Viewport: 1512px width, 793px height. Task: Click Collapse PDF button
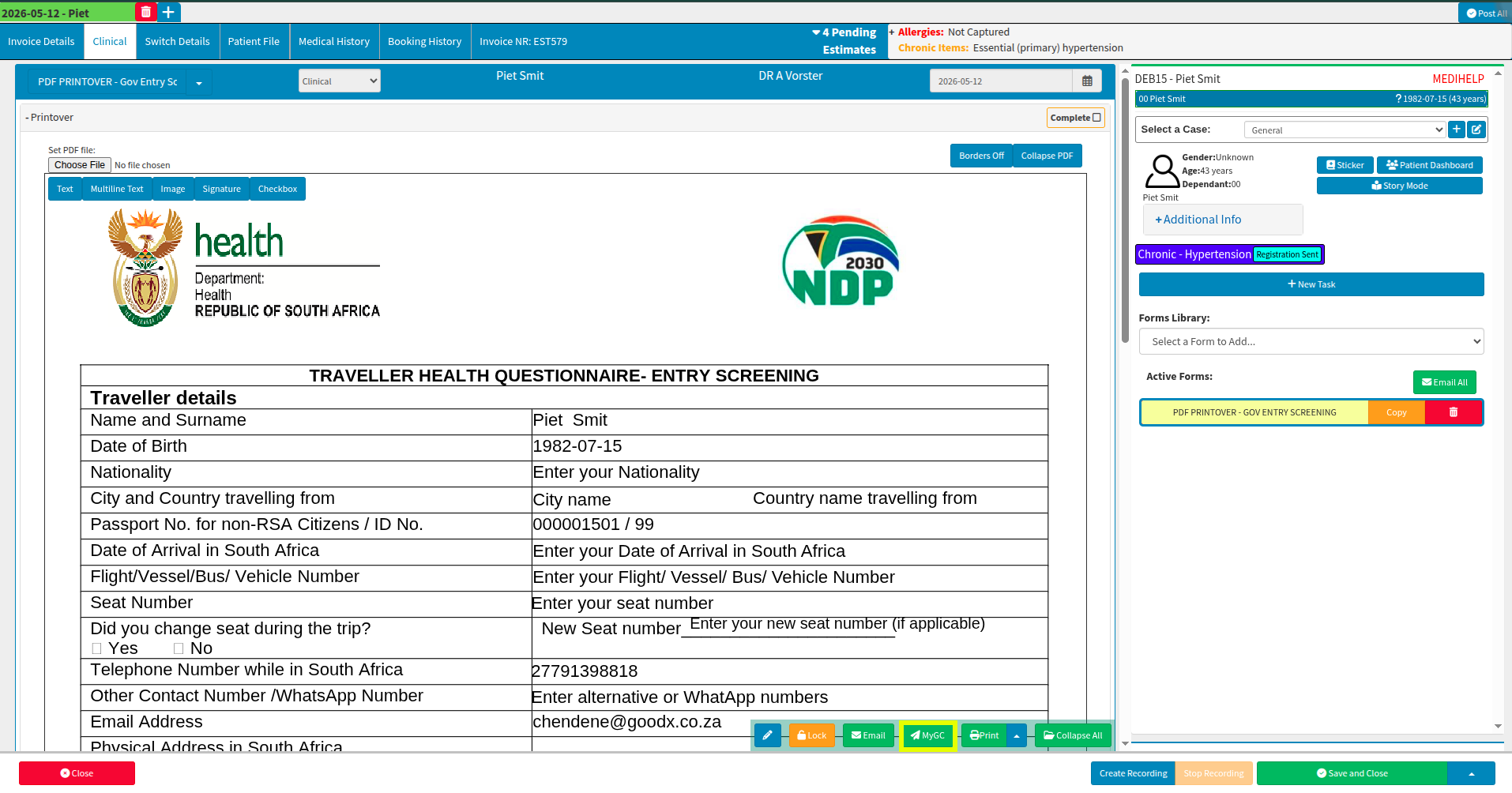(x=1047, y=156)
